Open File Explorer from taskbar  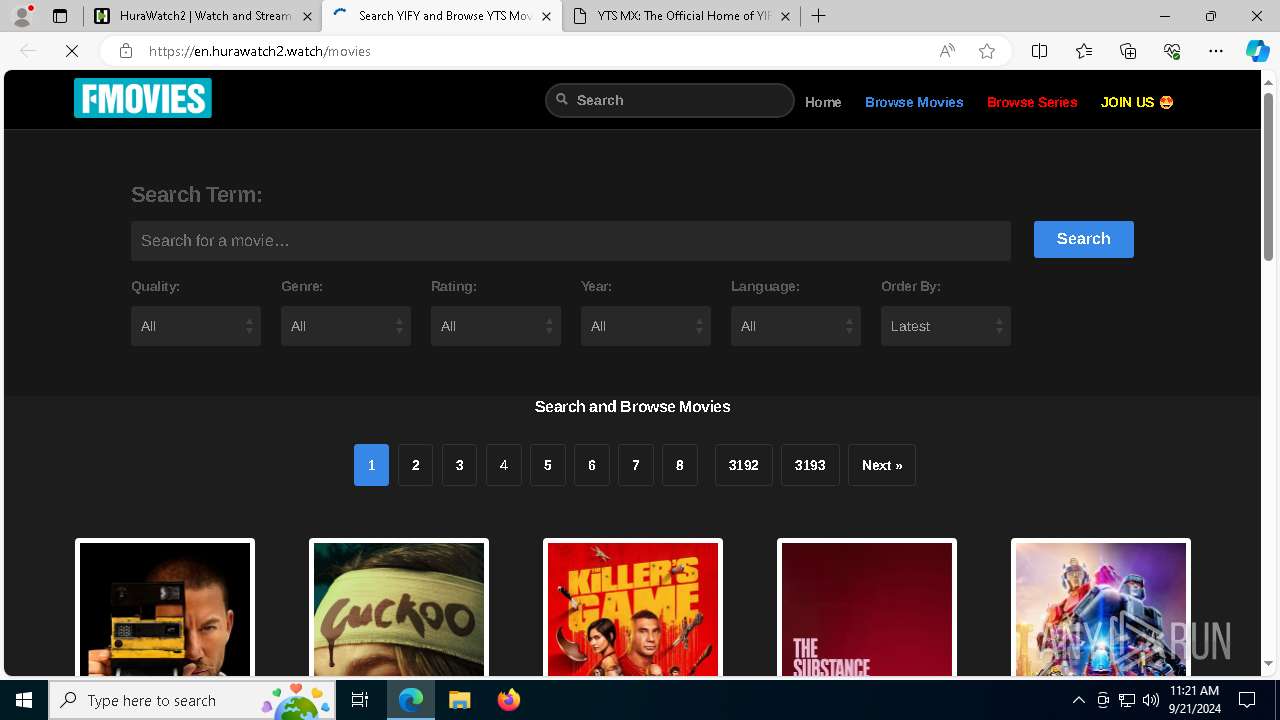tap(459, 700)
